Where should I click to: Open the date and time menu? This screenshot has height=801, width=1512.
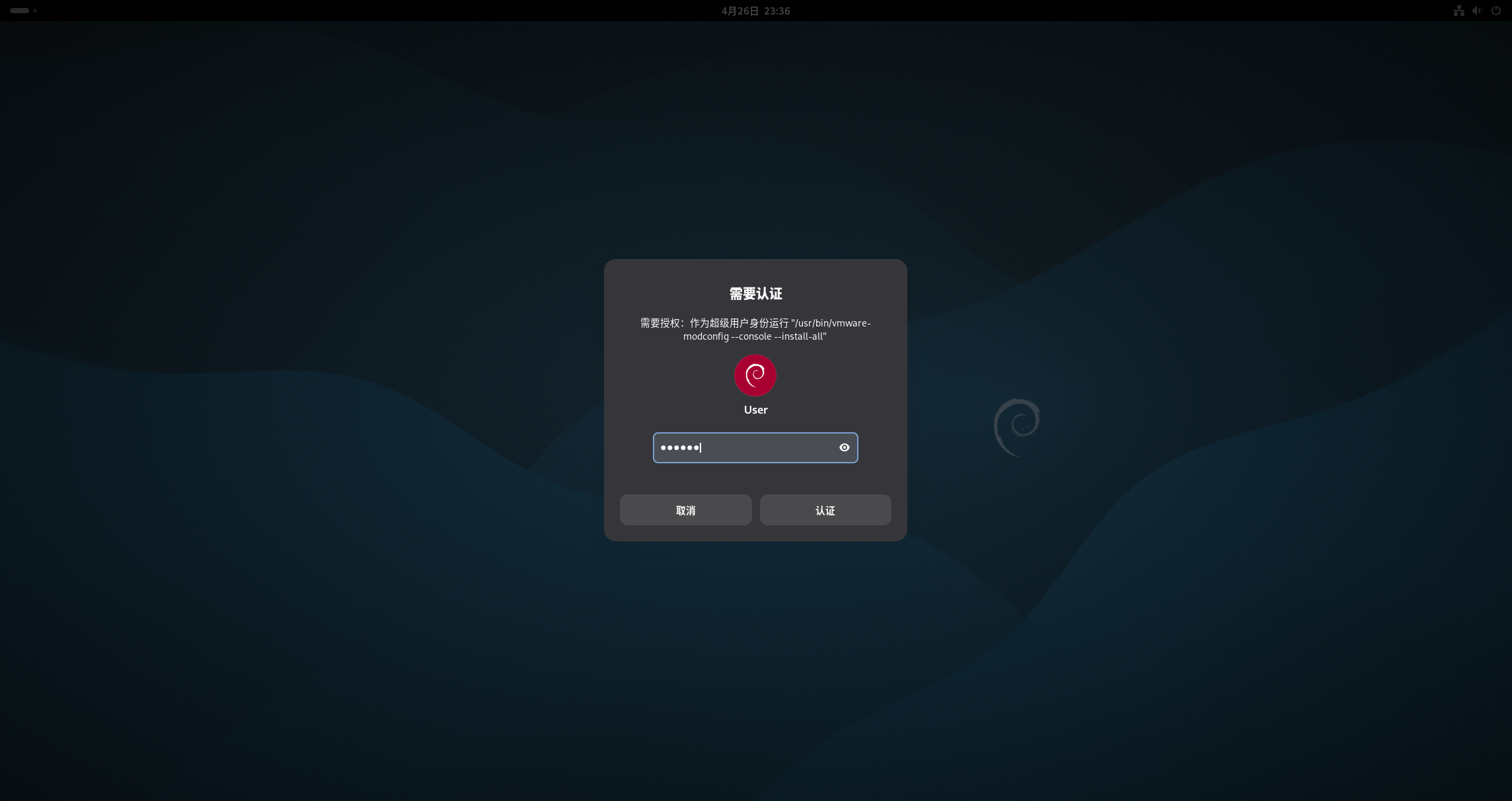pyautogui.click(x=755, y=11)
